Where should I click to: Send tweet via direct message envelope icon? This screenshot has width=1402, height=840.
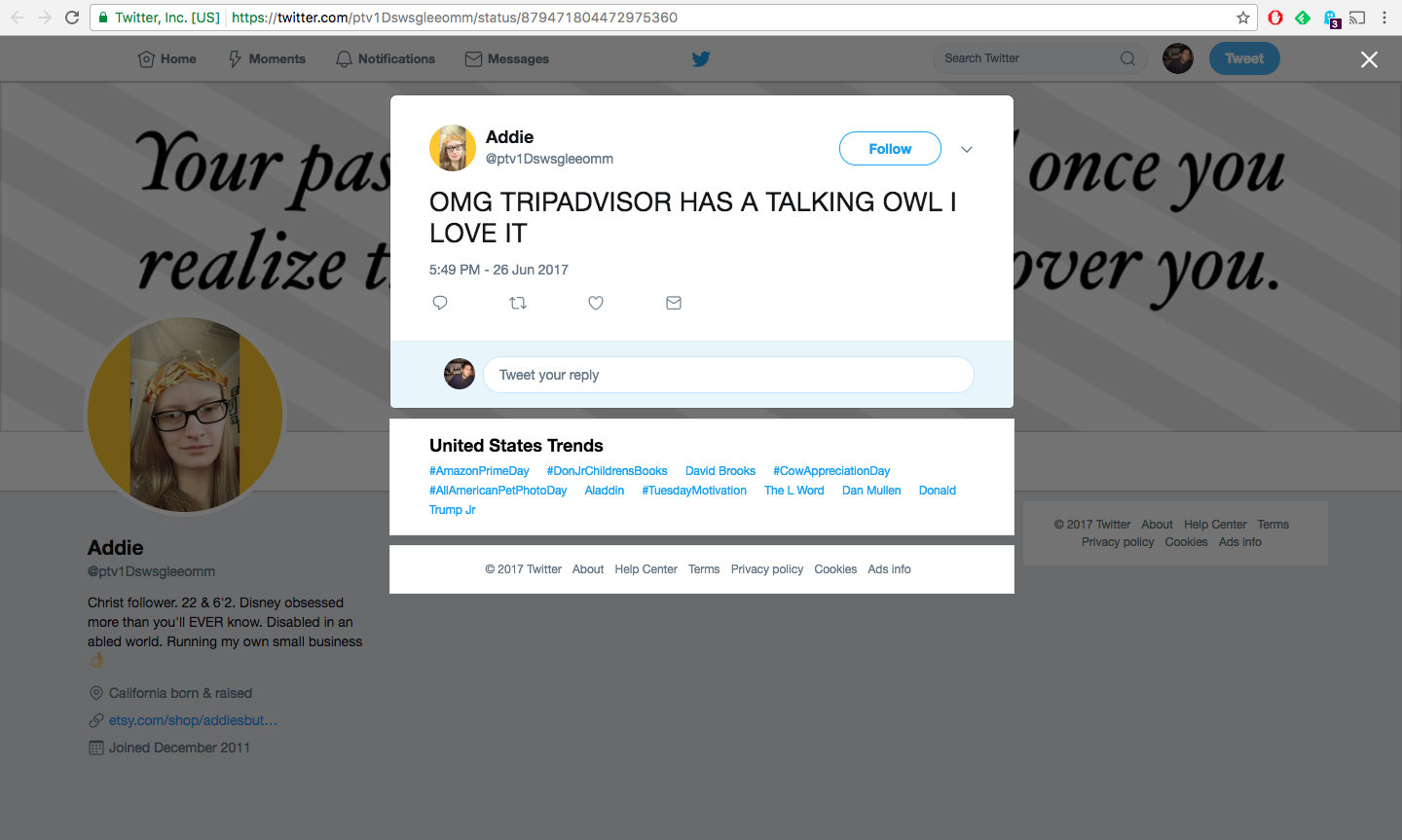pyautogui.click(x=674, y=303)
